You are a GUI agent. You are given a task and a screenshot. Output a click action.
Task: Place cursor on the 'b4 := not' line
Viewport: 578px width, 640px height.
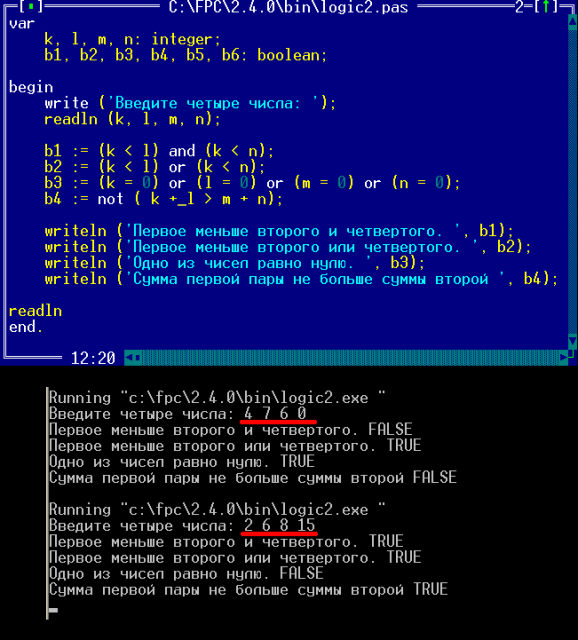(163, 199)
